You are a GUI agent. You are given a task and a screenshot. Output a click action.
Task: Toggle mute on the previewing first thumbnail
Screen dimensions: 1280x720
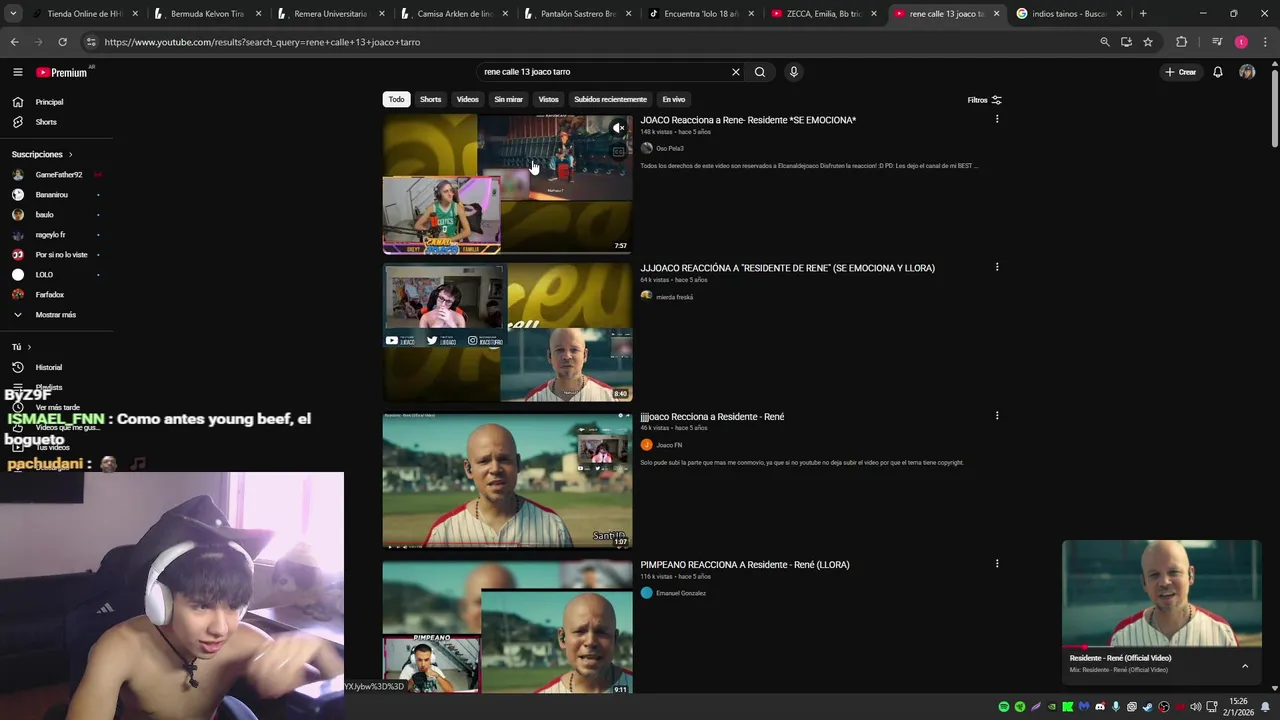[619, 128]
